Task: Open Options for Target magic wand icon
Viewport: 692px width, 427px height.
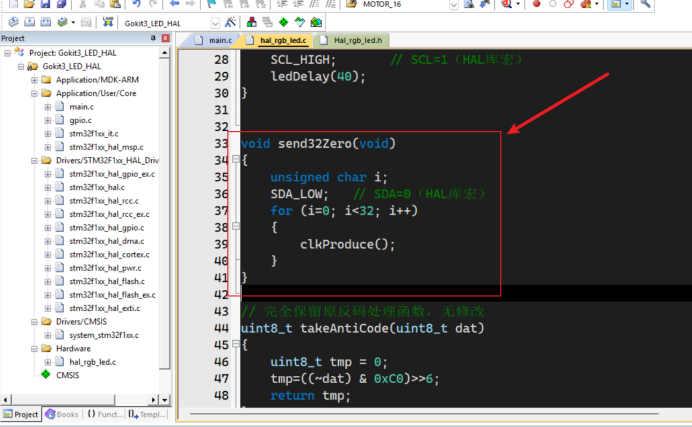Action: pyautogui.click(x=232, y=21)
